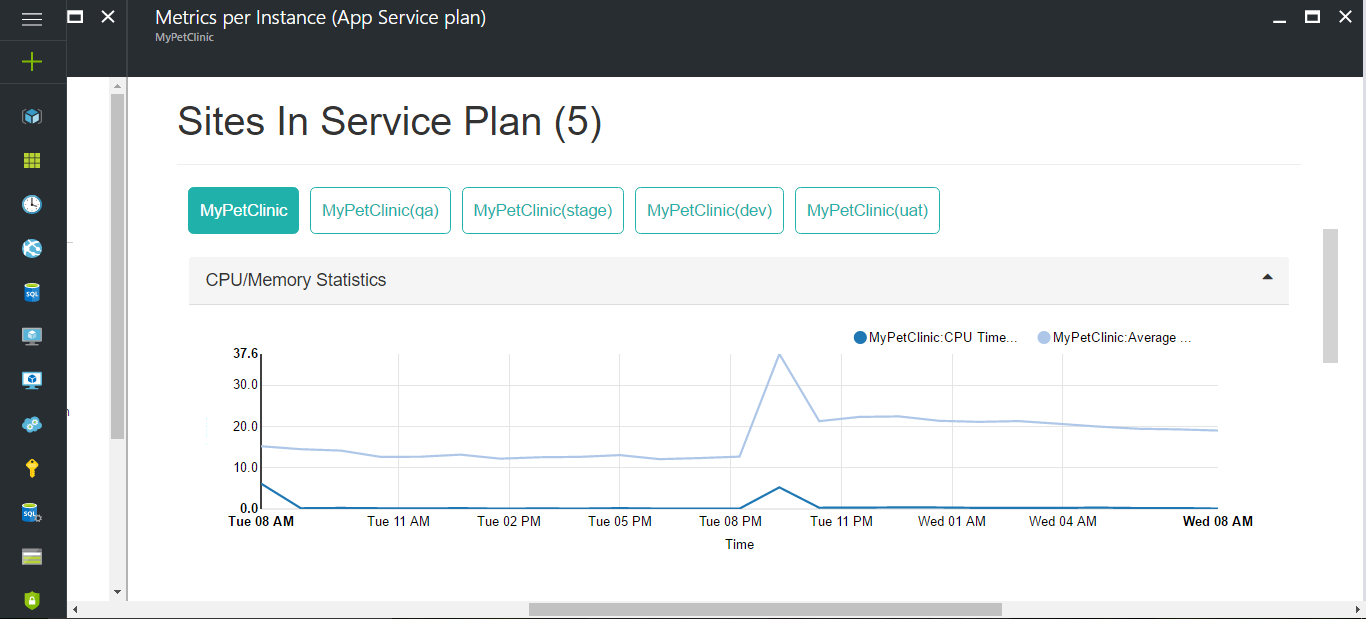Open the Recent clock icon in sidebar
Screen dimensions: 1366x619
[x=32, y=204]
